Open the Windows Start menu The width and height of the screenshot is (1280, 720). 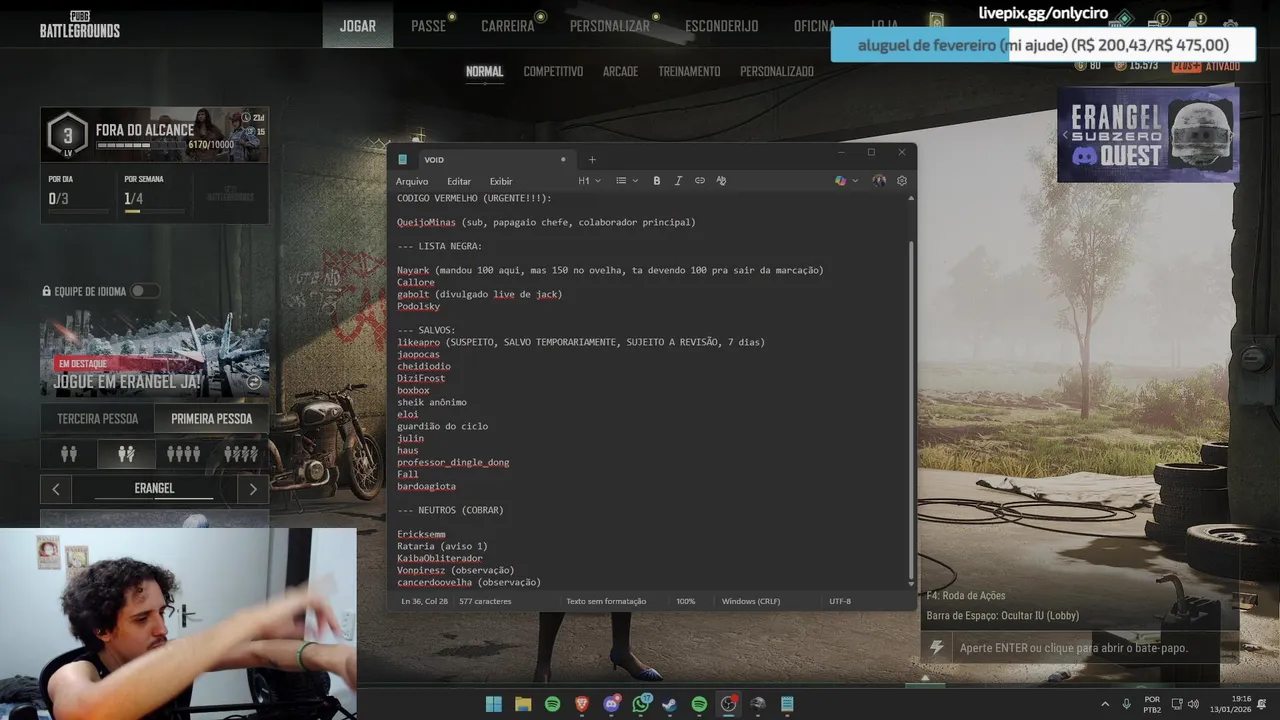tap(494, 704)
